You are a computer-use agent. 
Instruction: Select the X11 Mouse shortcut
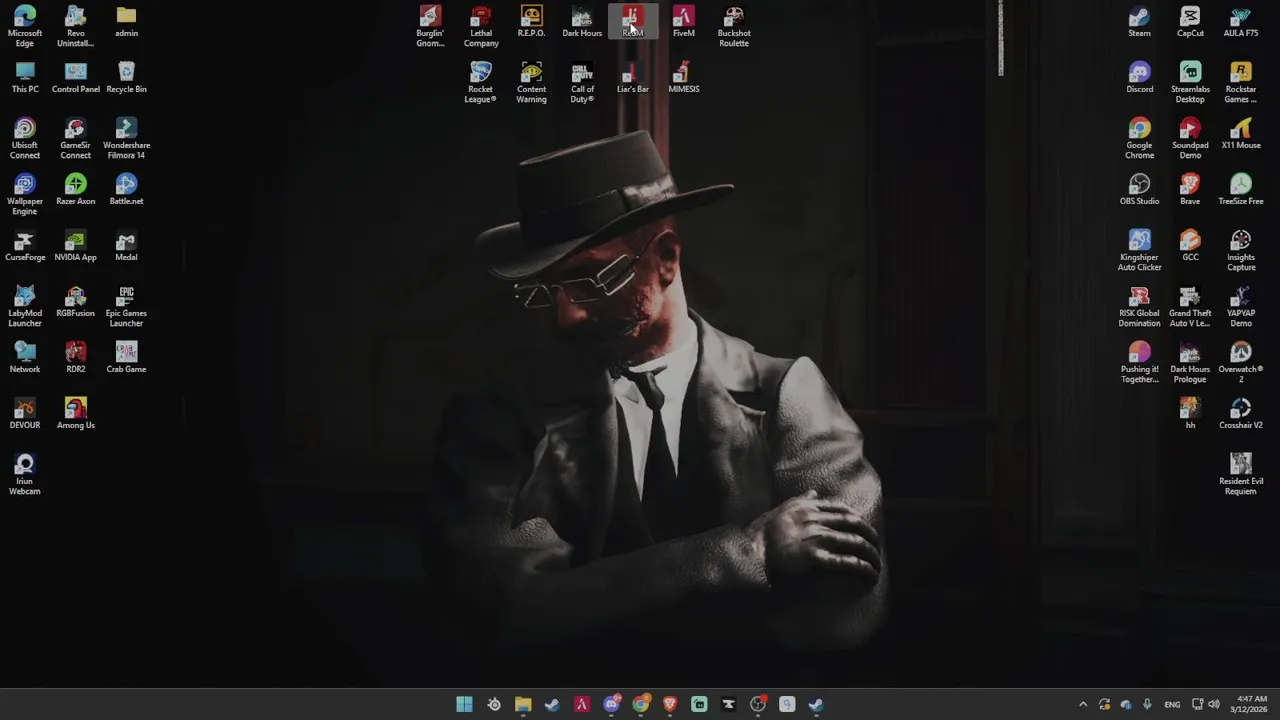coord(1241,134)
